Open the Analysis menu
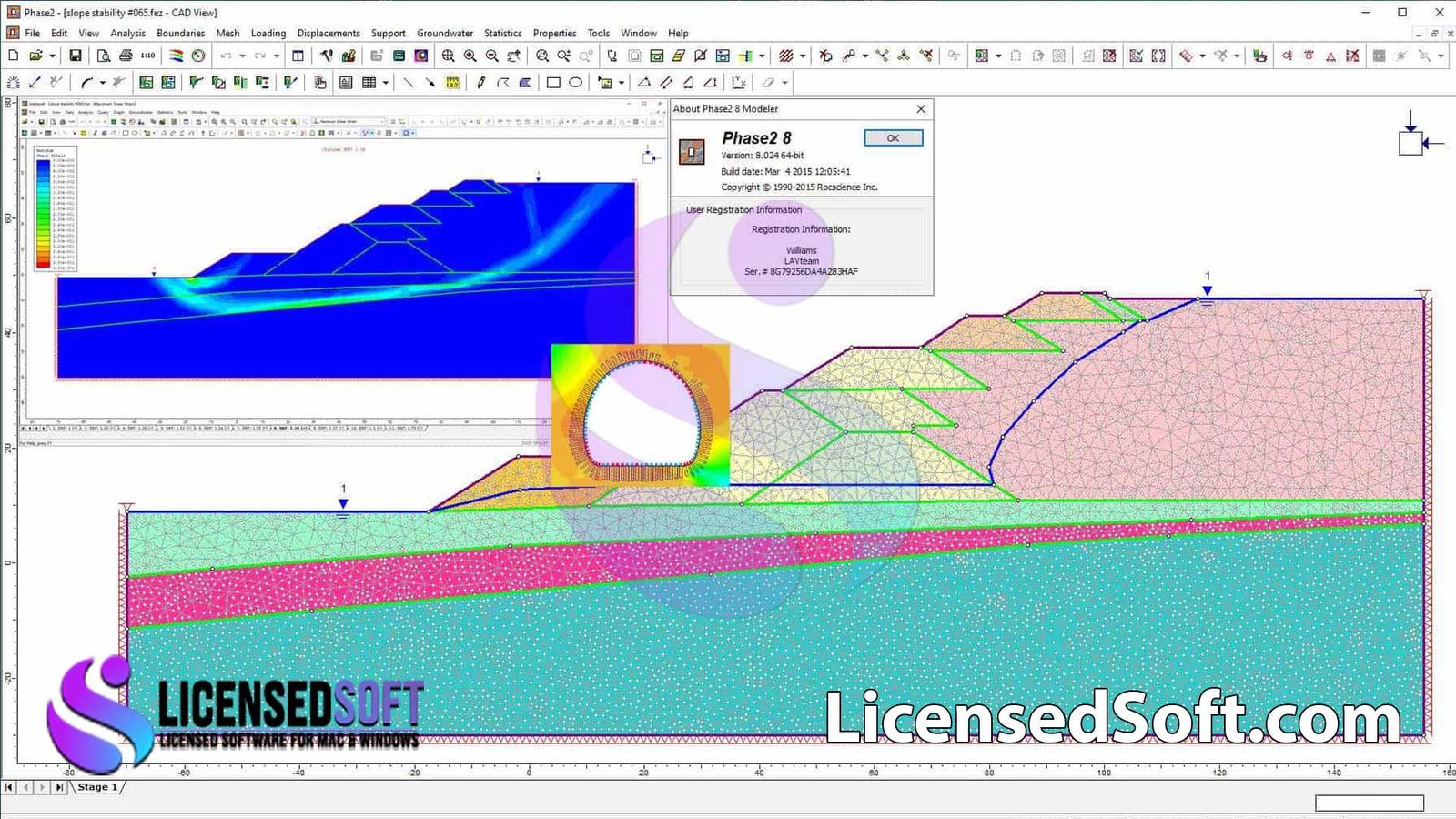 click(x=127, y=33)
